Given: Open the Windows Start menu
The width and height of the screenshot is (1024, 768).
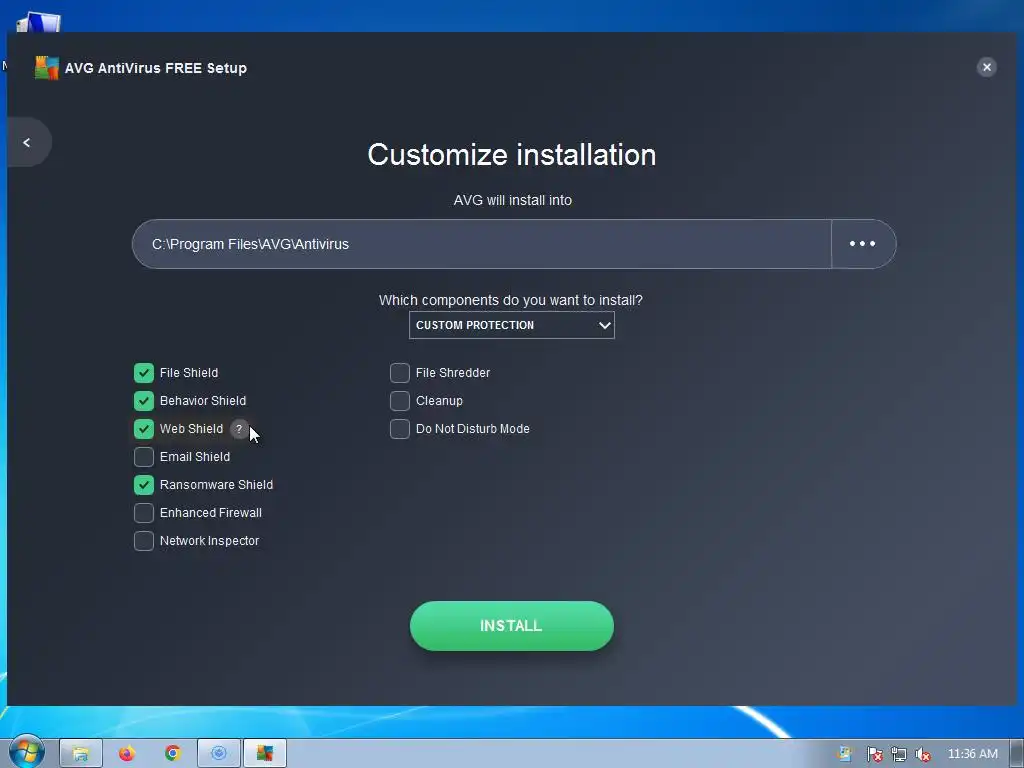Looking at the screenshot, I should [26, 752].
